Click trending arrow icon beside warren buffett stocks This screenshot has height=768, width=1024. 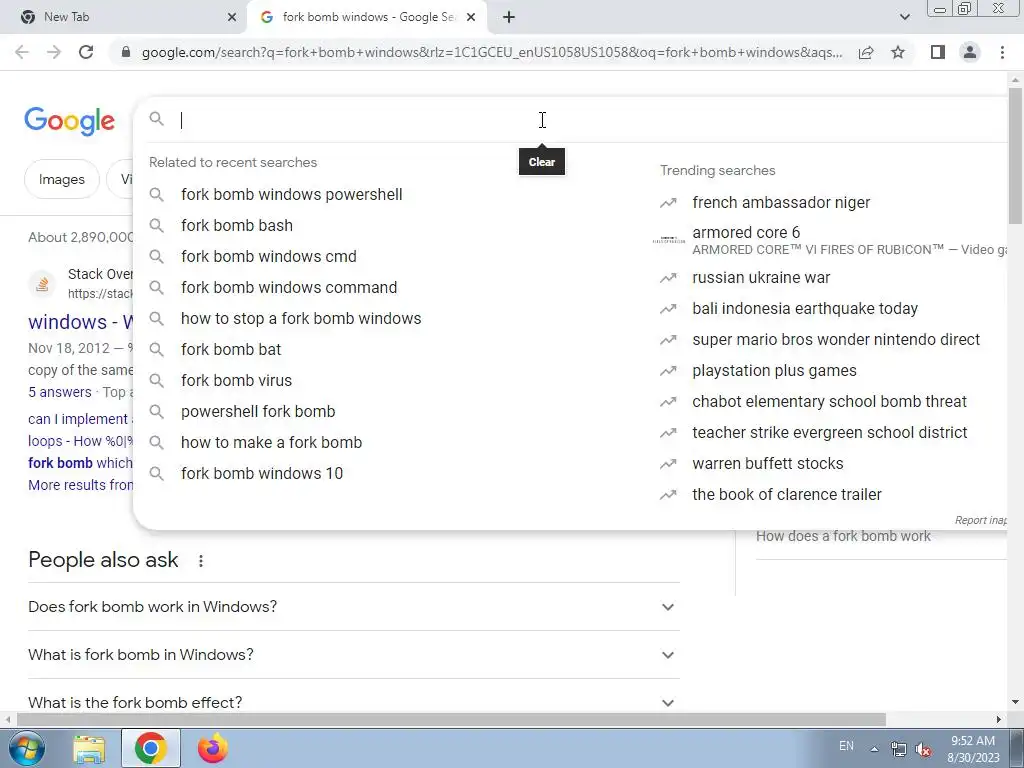pyautogui.click(x=668, y=464)
